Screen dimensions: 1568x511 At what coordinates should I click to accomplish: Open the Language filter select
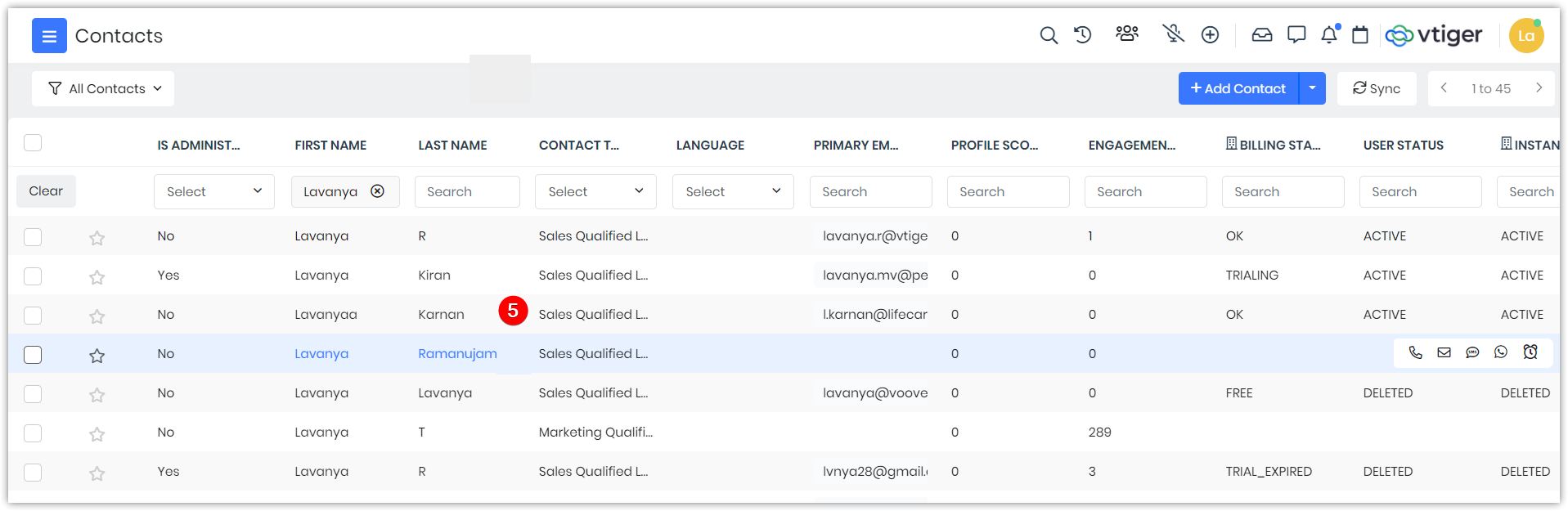point(733,191)
